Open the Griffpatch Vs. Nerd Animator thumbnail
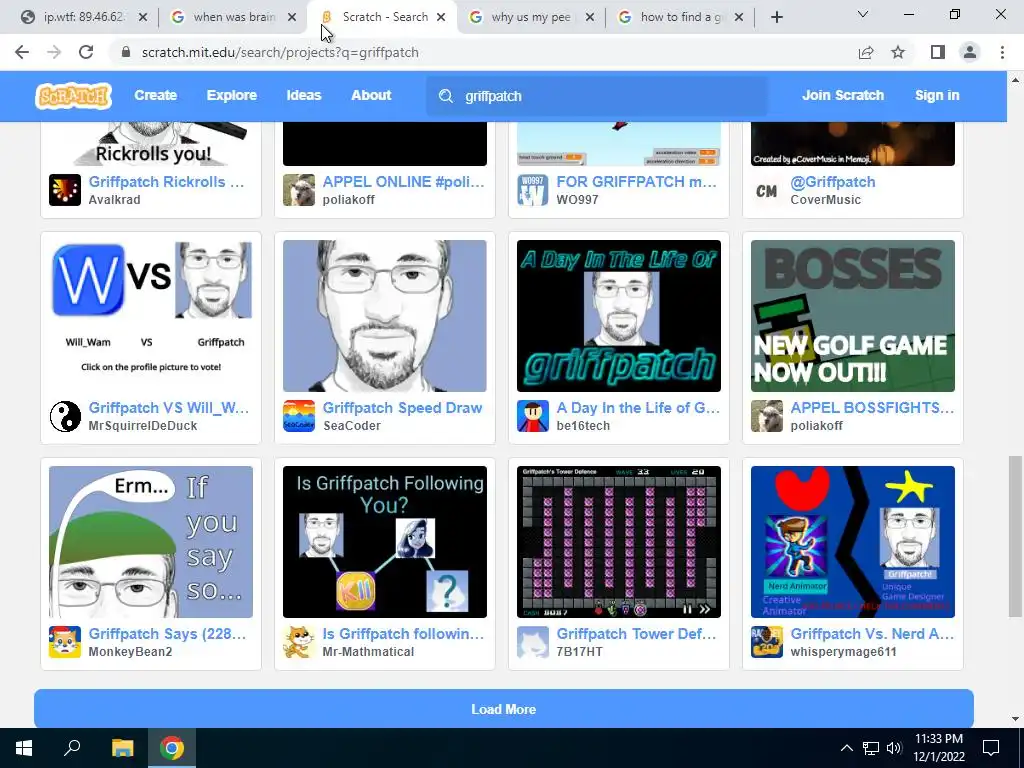1024x768 pixels. [x=852, y=542]
